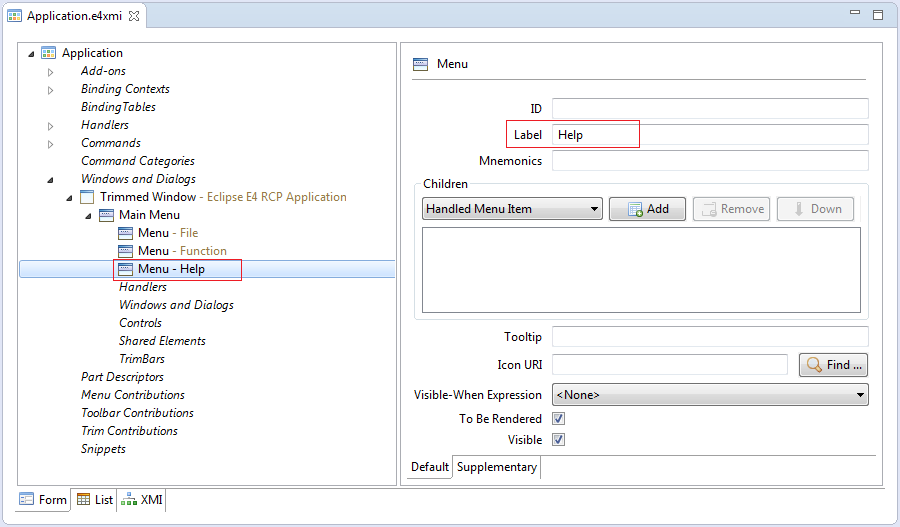Click the Menu - File icon
Image resolution: width=900 pixels, height=527 pixels.
[x=125, y=233]
